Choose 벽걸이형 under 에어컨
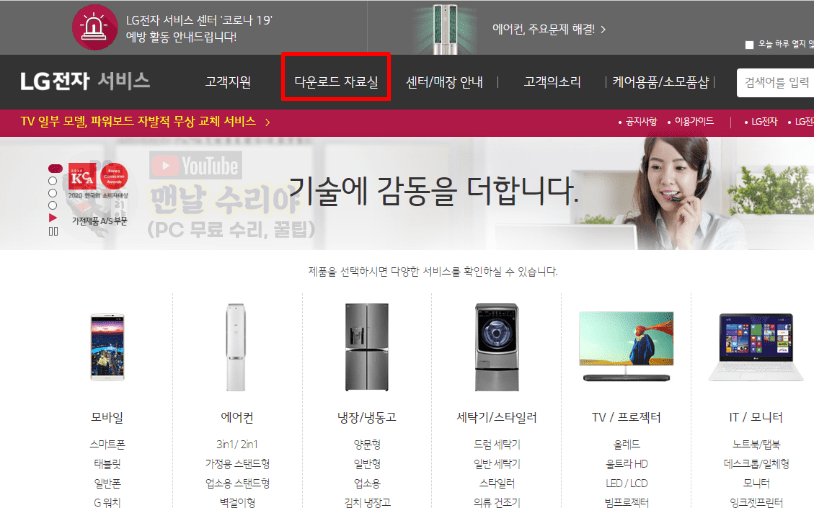The width and height of the screenshot is (814, 508). [237, 502]
